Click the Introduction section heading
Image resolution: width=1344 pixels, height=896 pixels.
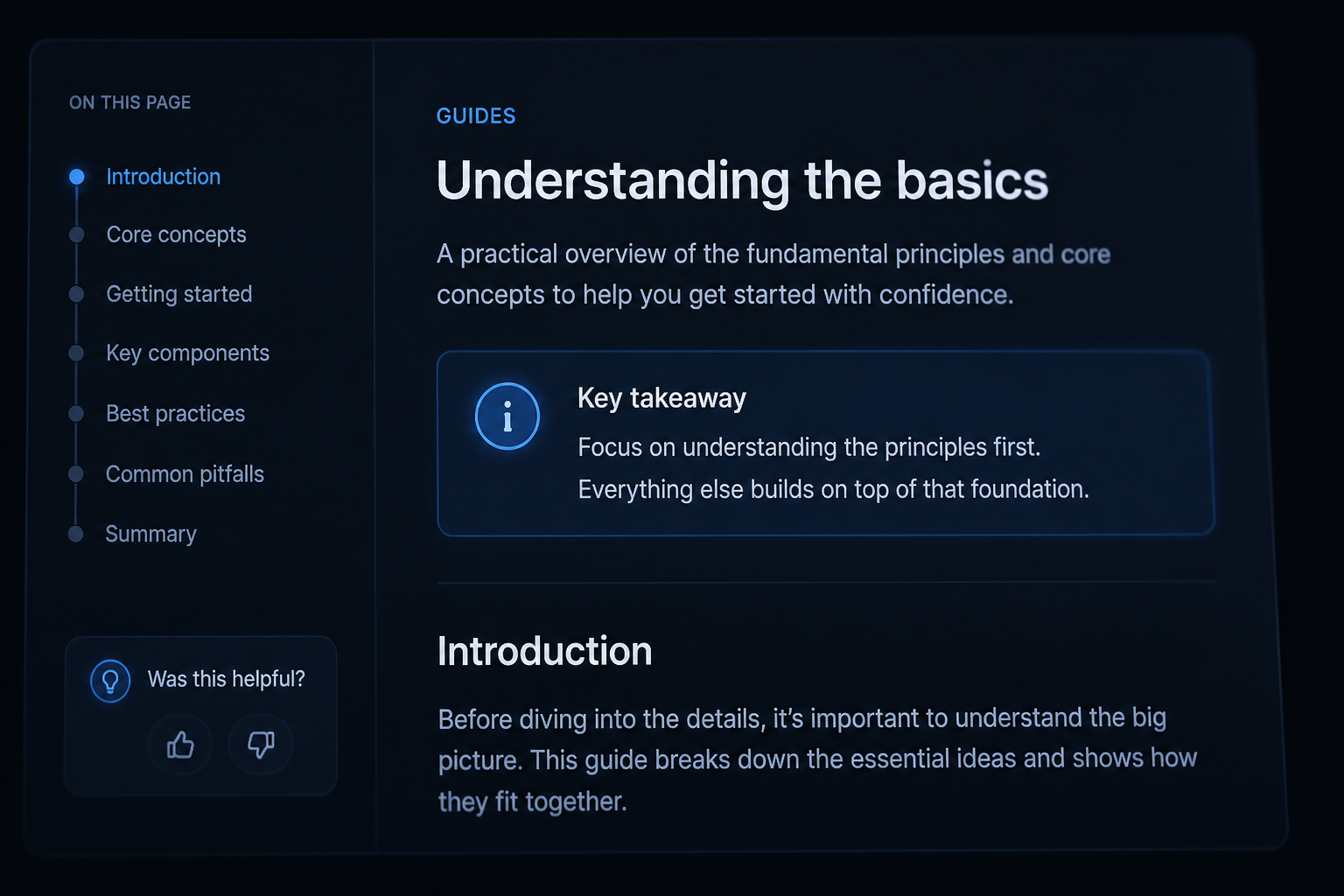[x=545, y=651]
